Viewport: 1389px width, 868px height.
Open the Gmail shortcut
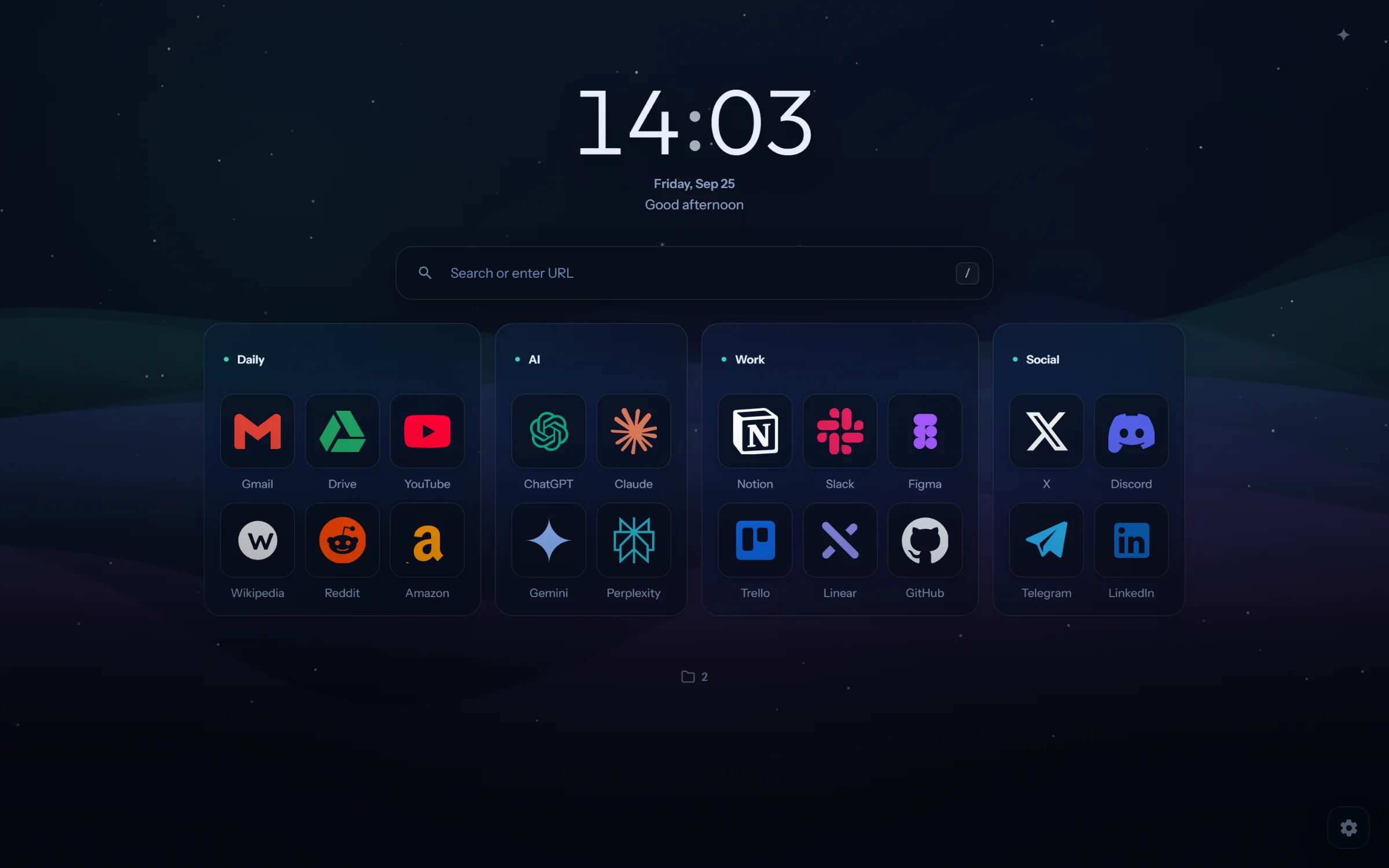pos(258,431)
